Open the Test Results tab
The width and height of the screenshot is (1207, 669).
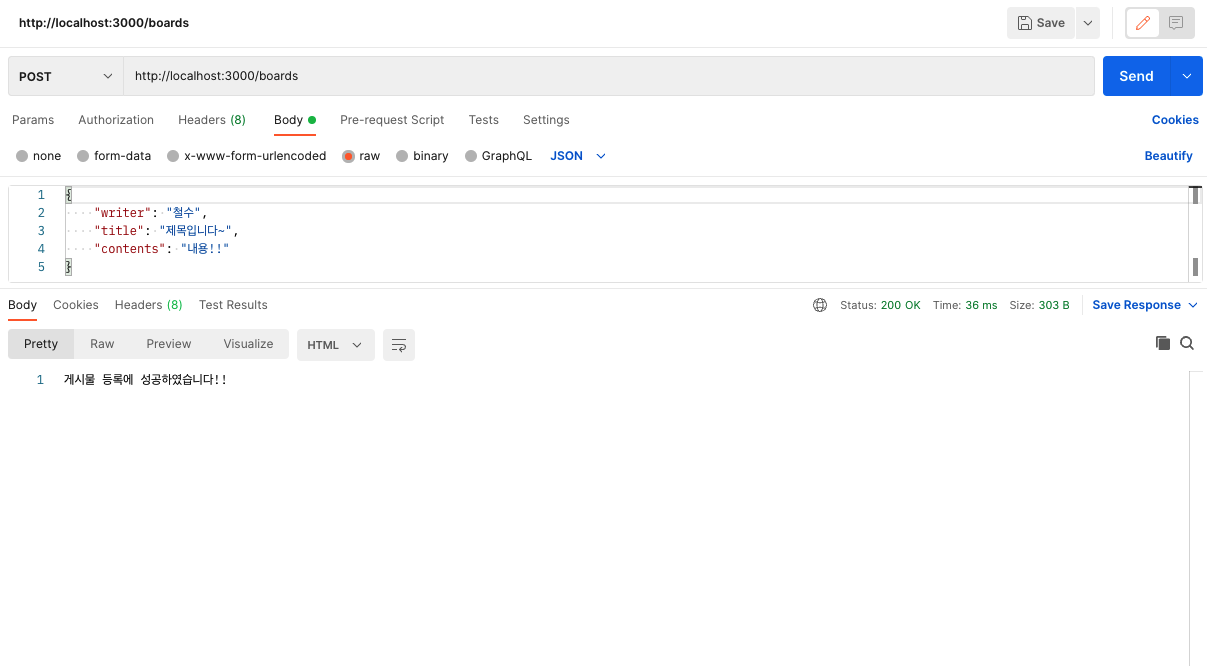coord(233,305)
